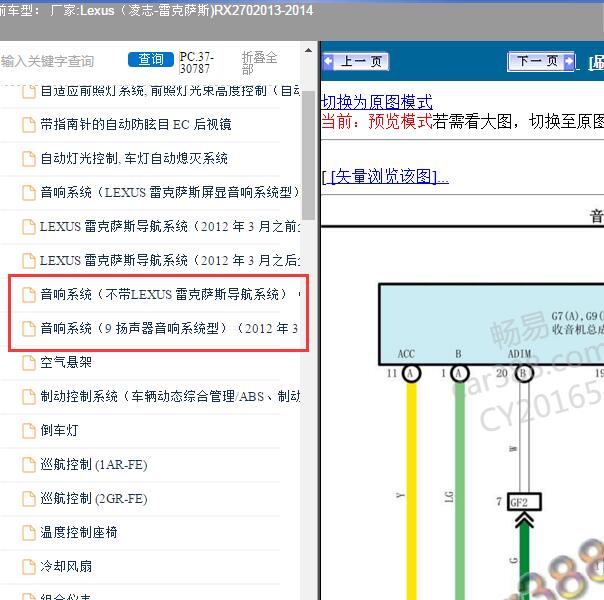Viewport: 604px width, 600px height.
Task: Click document icon beside 冷却风扇
Action: 29,567
